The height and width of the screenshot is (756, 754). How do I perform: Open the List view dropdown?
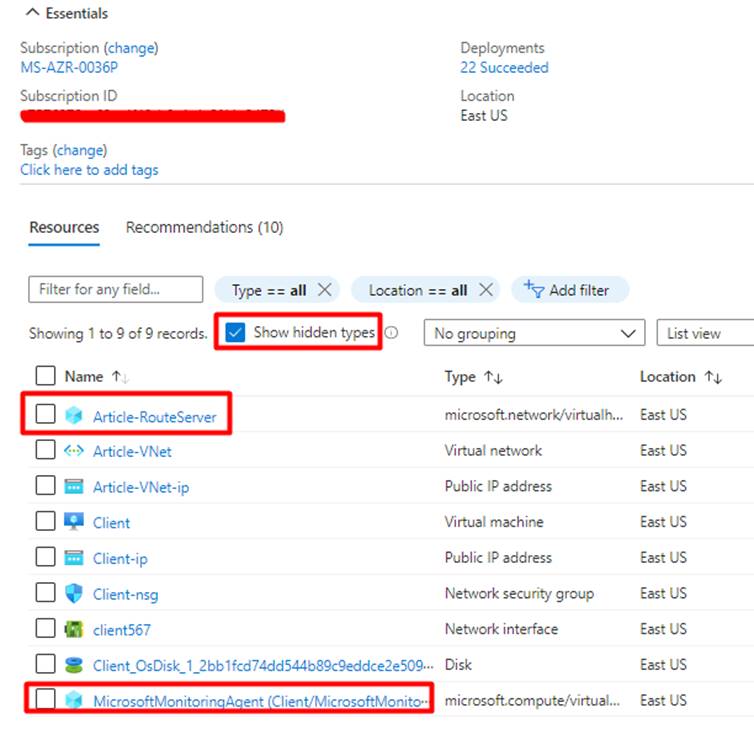click(x=705, y=333)
